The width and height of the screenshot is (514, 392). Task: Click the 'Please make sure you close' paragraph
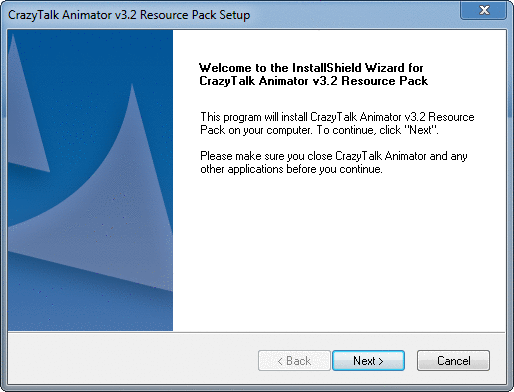[334, 162]
